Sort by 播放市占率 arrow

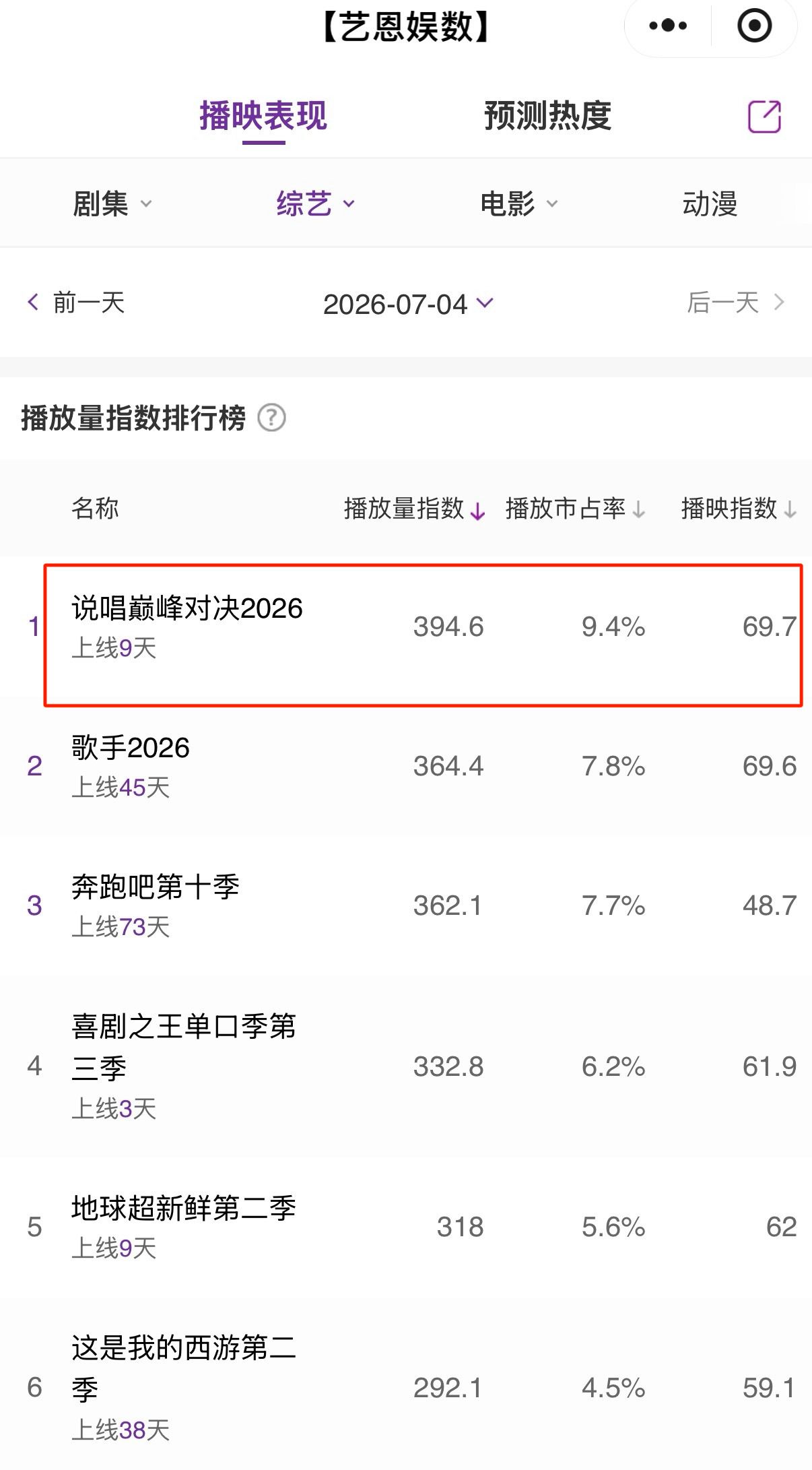tap(639, 510)
